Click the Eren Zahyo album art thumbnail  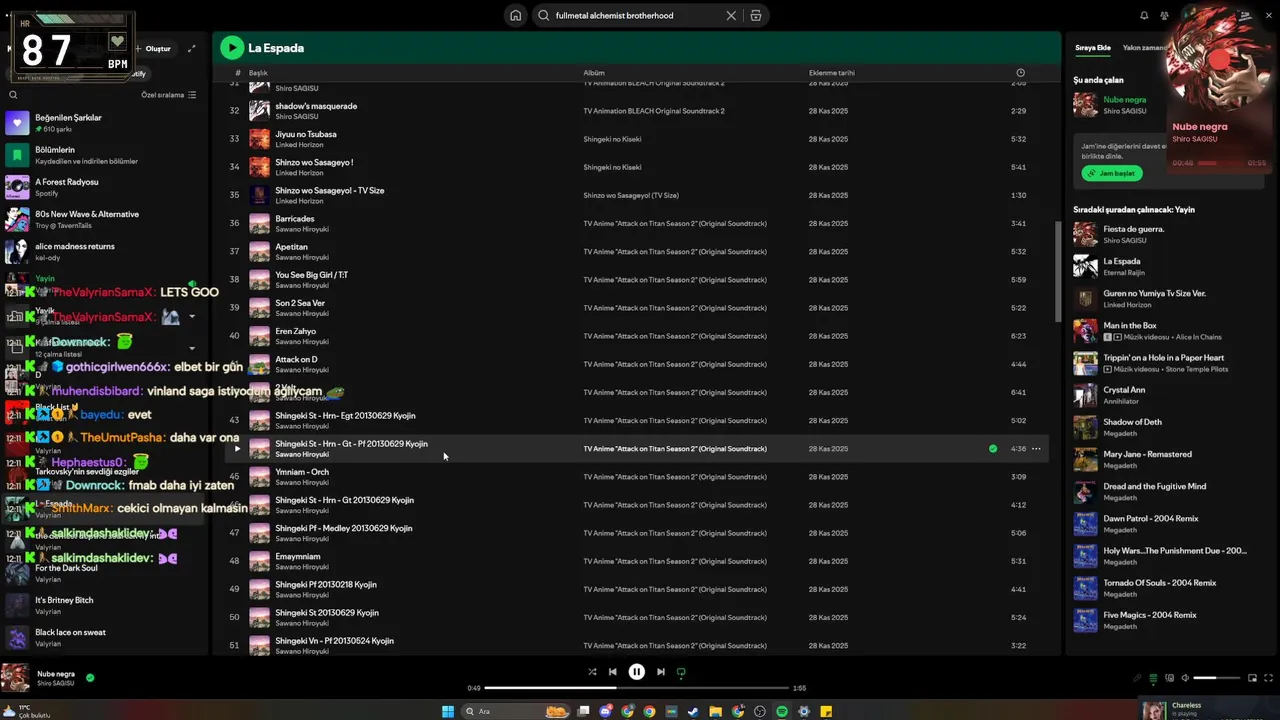[x=259, y=336]
